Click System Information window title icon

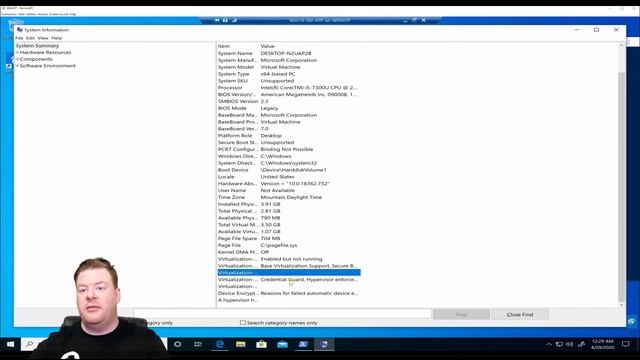click(20, 29)
